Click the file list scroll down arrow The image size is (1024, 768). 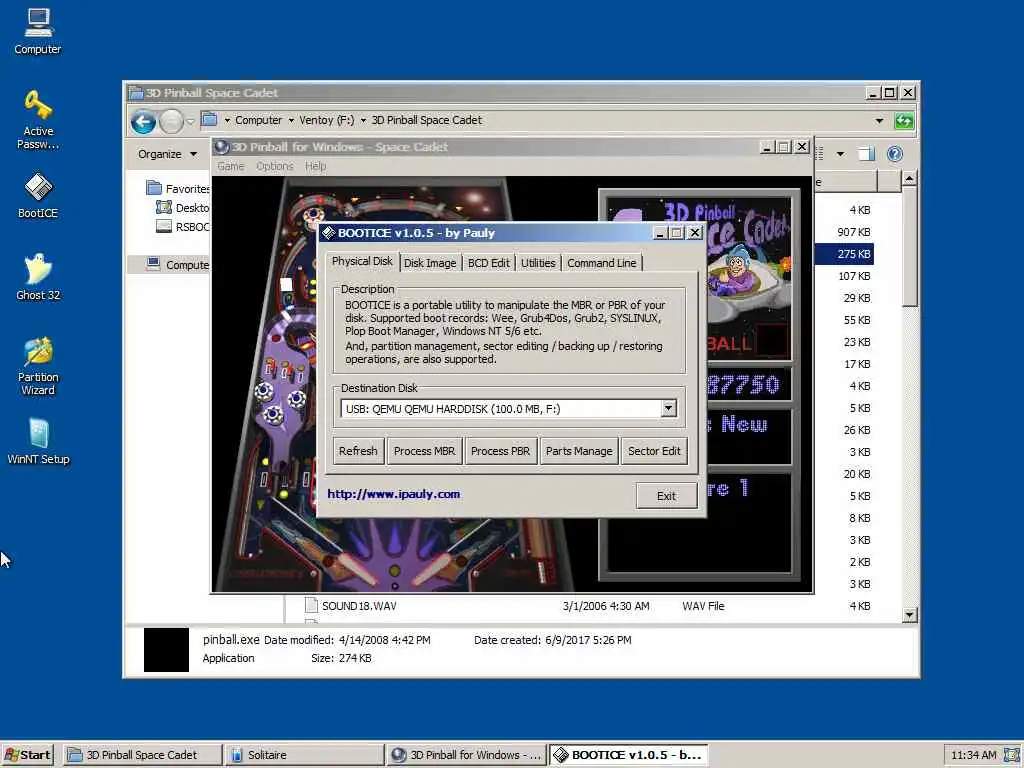[x=909, y=615]
